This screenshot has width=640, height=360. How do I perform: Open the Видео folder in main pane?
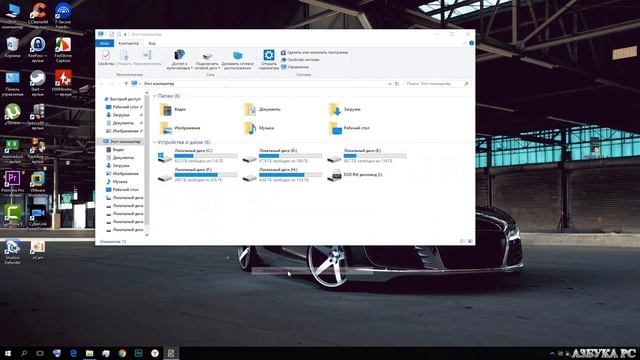tap(173, 109)
